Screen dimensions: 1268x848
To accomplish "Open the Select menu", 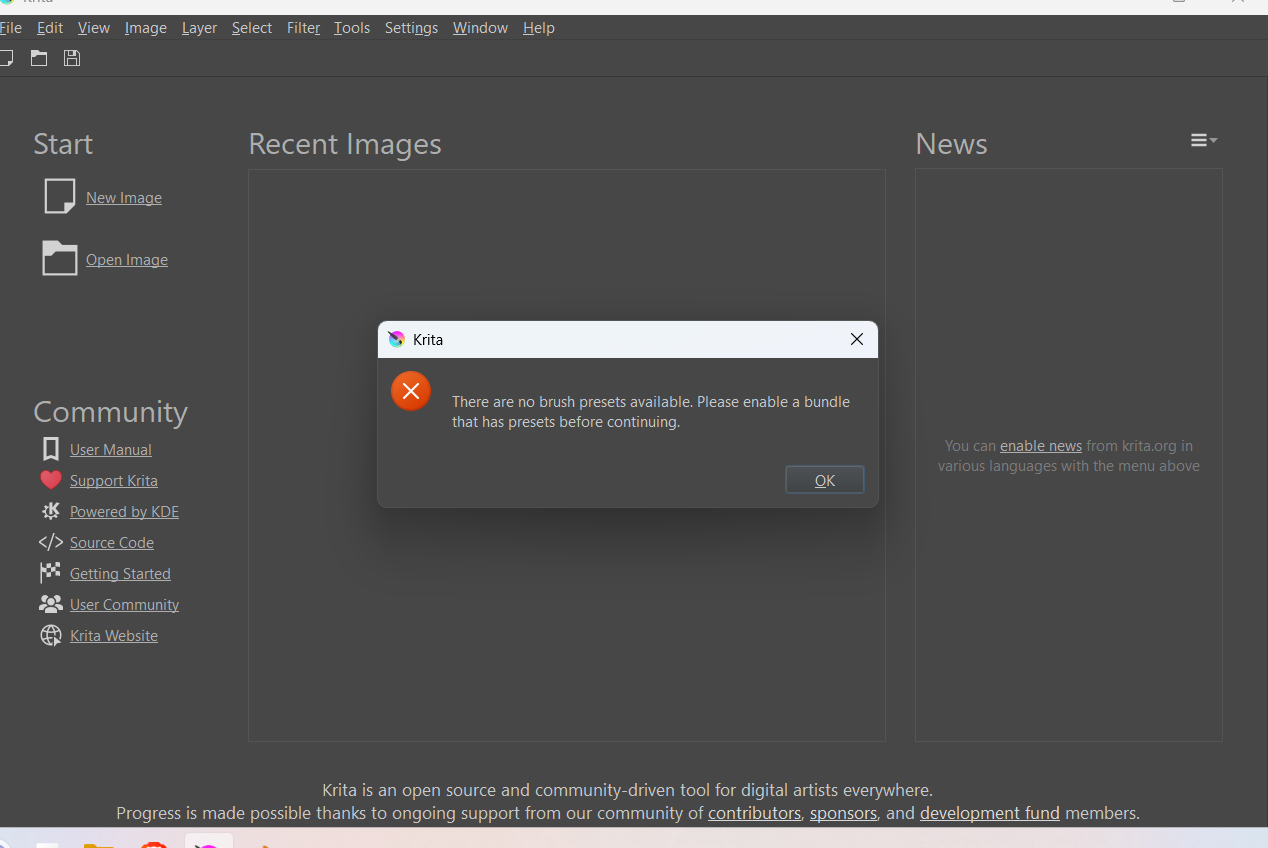I will point(252,28).
